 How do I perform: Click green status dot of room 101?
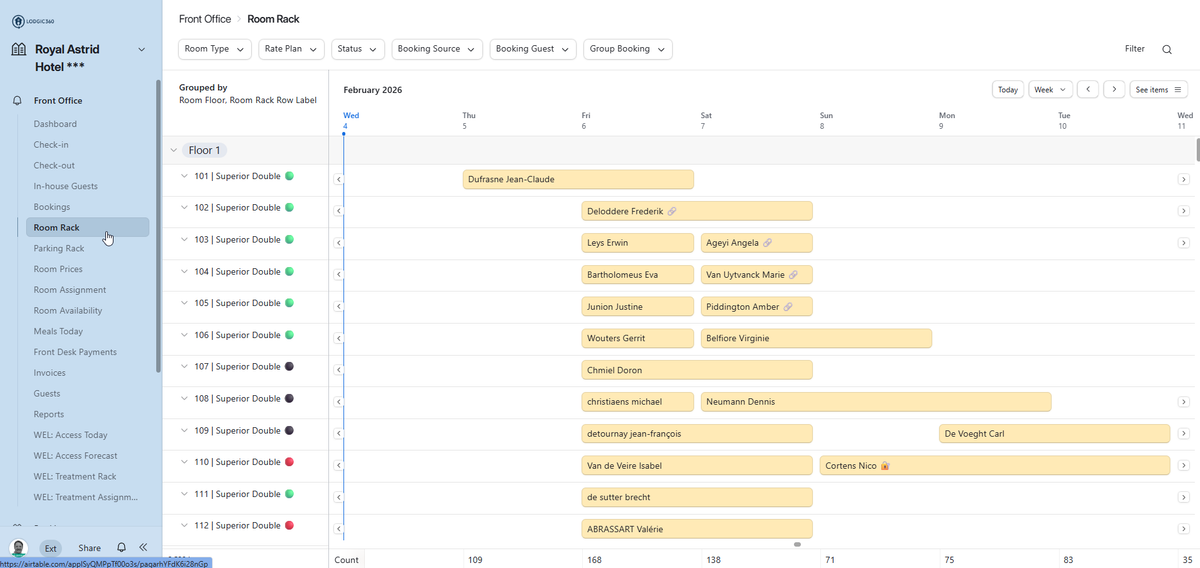(x=289, y=176)
